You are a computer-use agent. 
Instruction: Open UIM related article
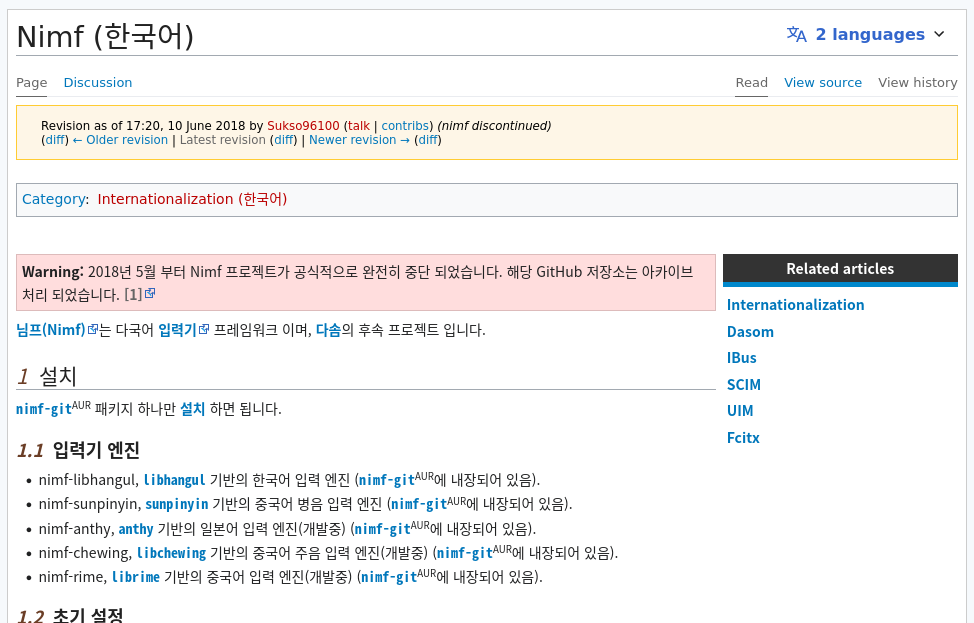(x=740, y=411)
